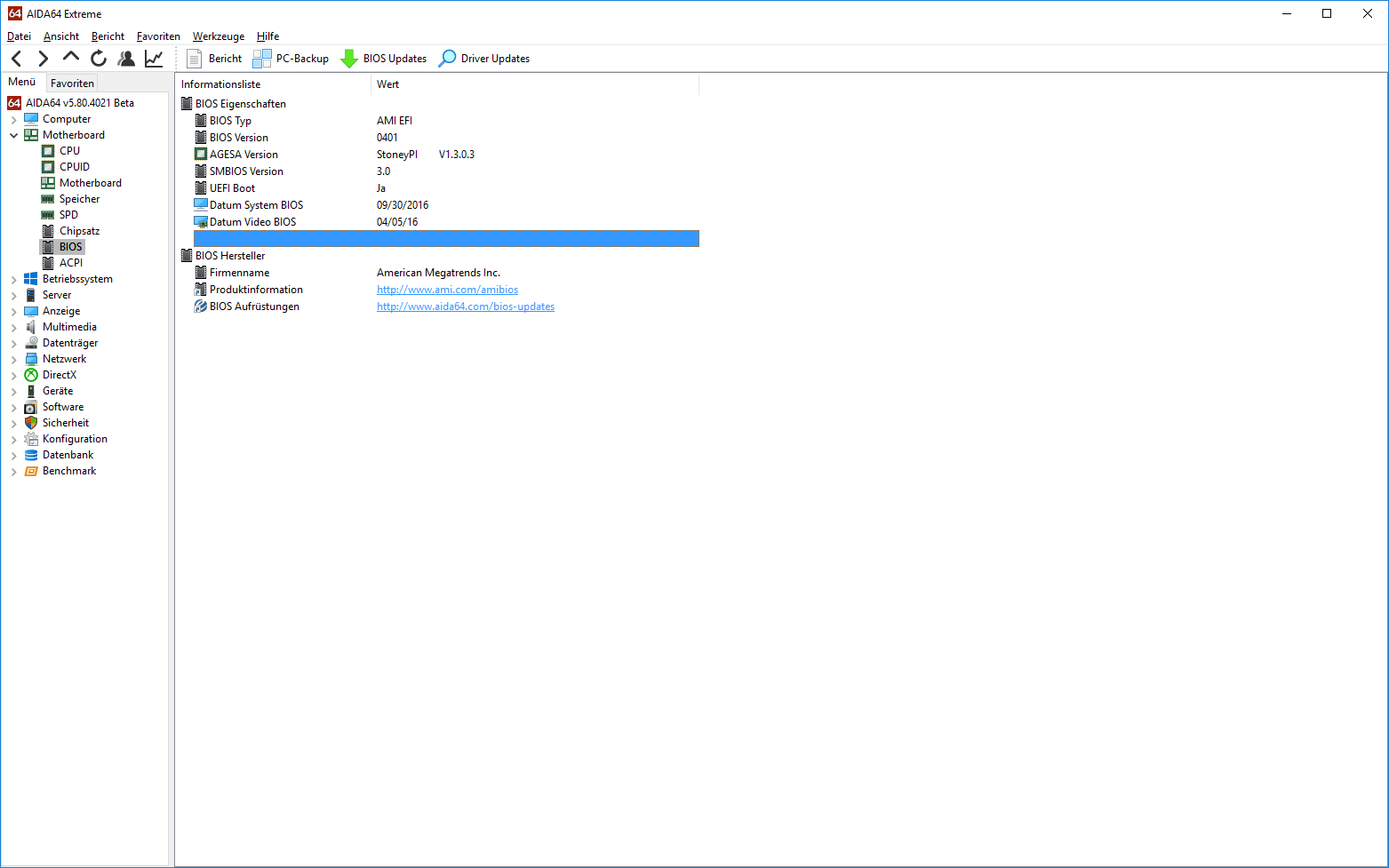
Task: Switch to the Favoriten tab
Action: [72, 84]
